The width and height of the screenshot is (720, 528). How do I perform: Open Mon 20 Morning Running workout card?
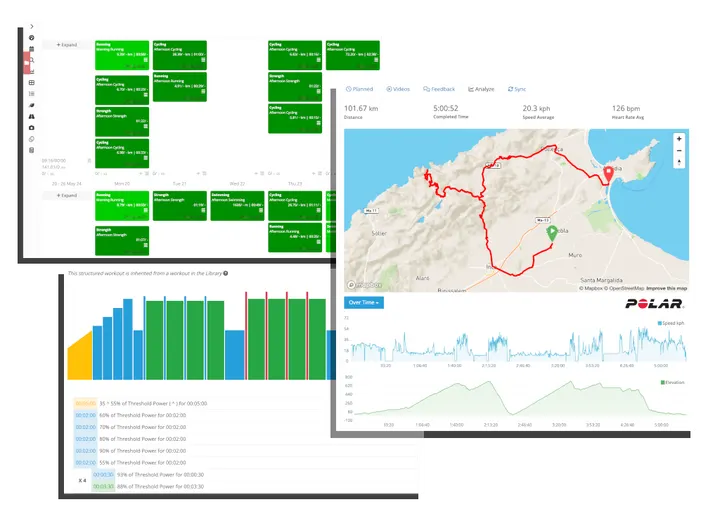122,206
